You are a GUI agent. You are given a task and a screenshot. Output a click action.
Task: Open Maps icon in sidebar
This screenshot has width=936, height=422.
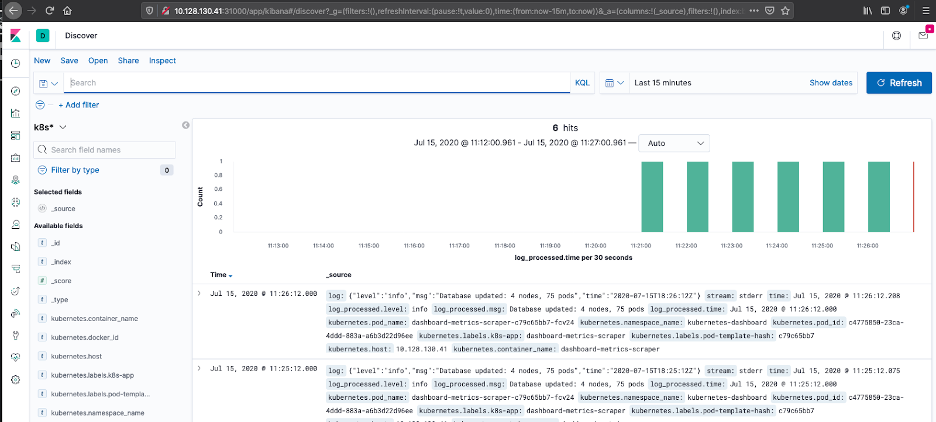point(16,180)
